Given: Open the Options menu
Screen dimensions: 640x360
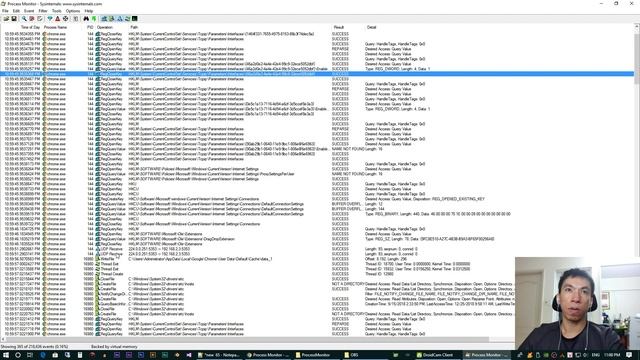Looking at the screenshot, I should coord(73,11).
